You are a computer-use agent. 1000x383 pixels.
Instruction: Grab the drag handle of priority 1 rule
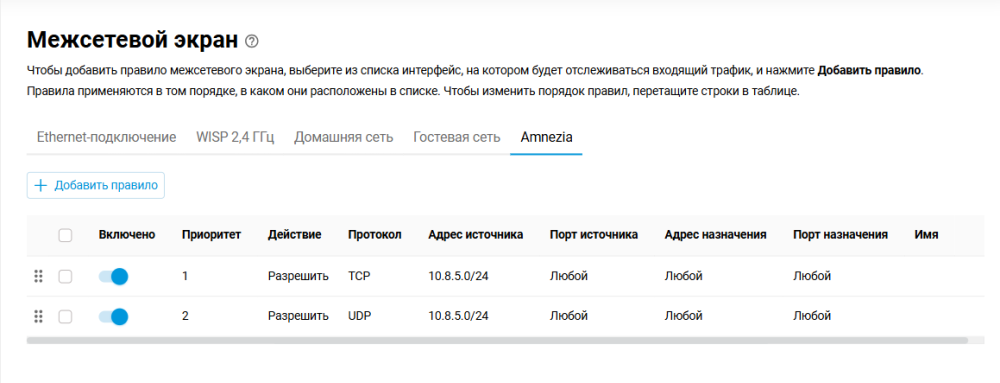tap(38, 276)
